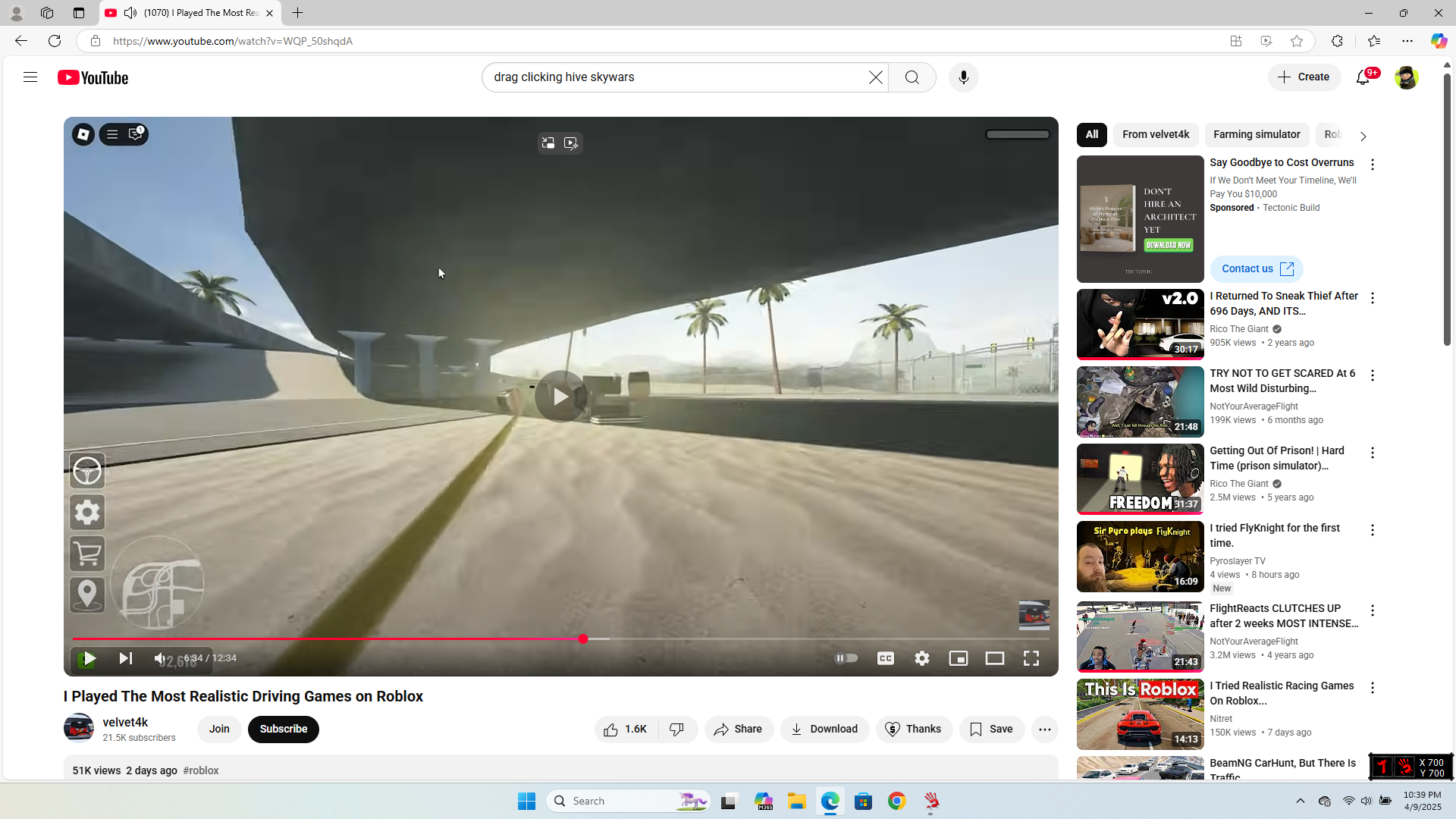Image resolution: width=1456 pixels, height=819 pixels.
Task: Open the #roblox hashtag link
Action: [x=201, y=770]
